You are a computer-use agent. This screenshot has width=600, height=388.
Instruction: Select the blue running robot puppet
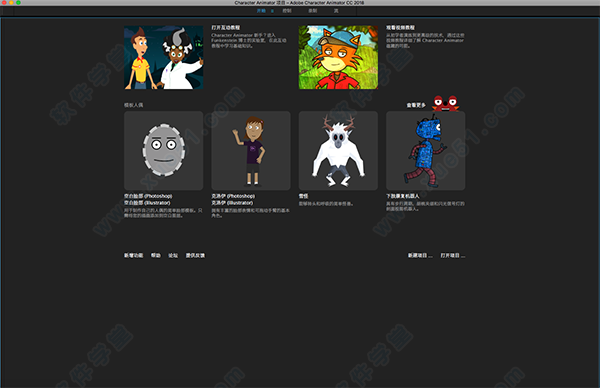(426, 150)
